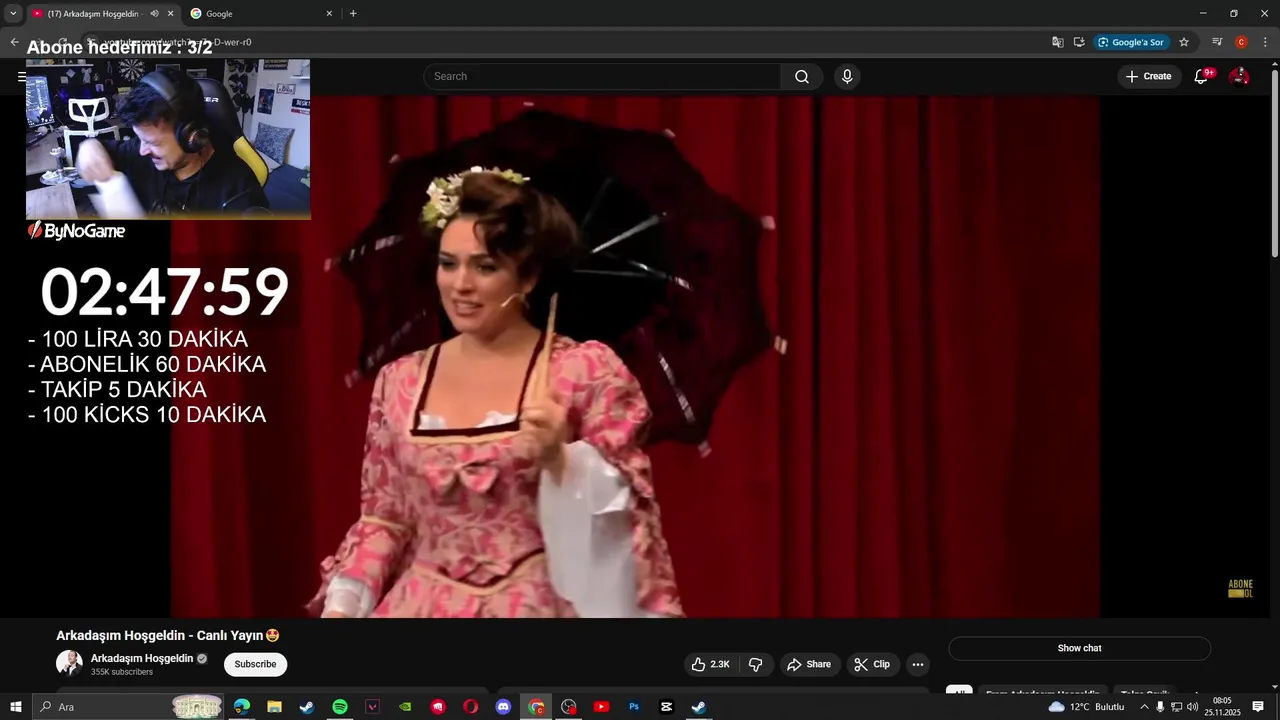Close the Google tab
1280x720 pixels.
(329, 14)
